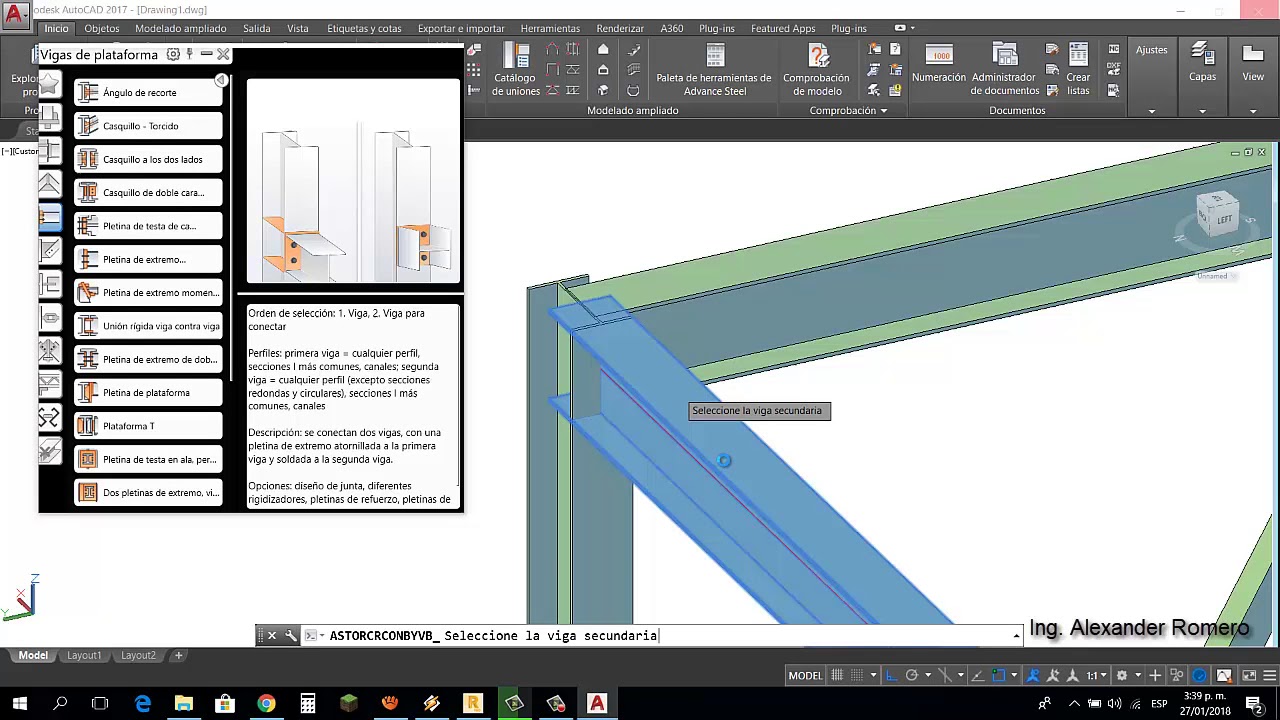Switch to the Renderizar tab
This screenshot has width=1280, height=720.
pyautogui.click(x=620, y=28)
